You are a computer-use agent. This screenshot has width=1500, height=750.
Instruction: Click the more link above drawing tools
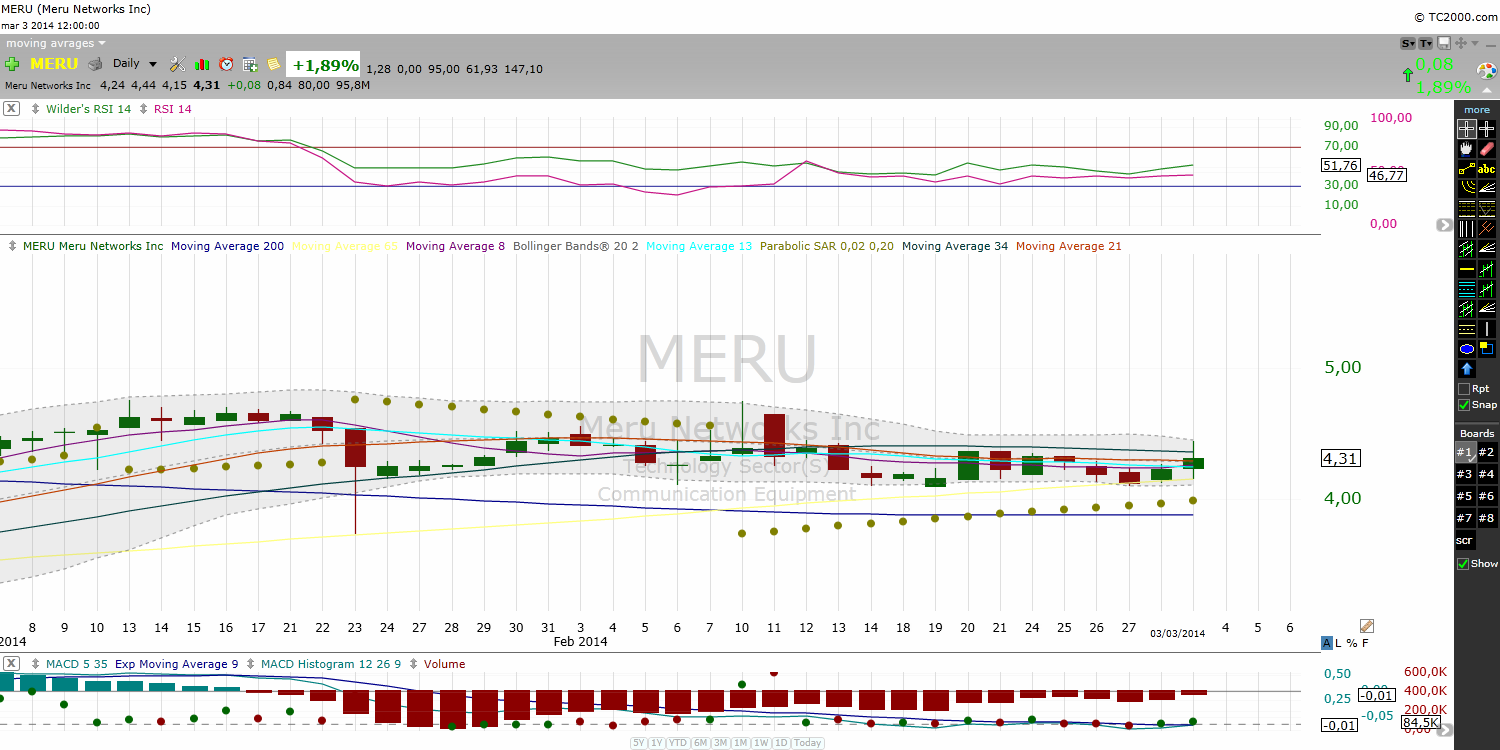(1477, 110)
